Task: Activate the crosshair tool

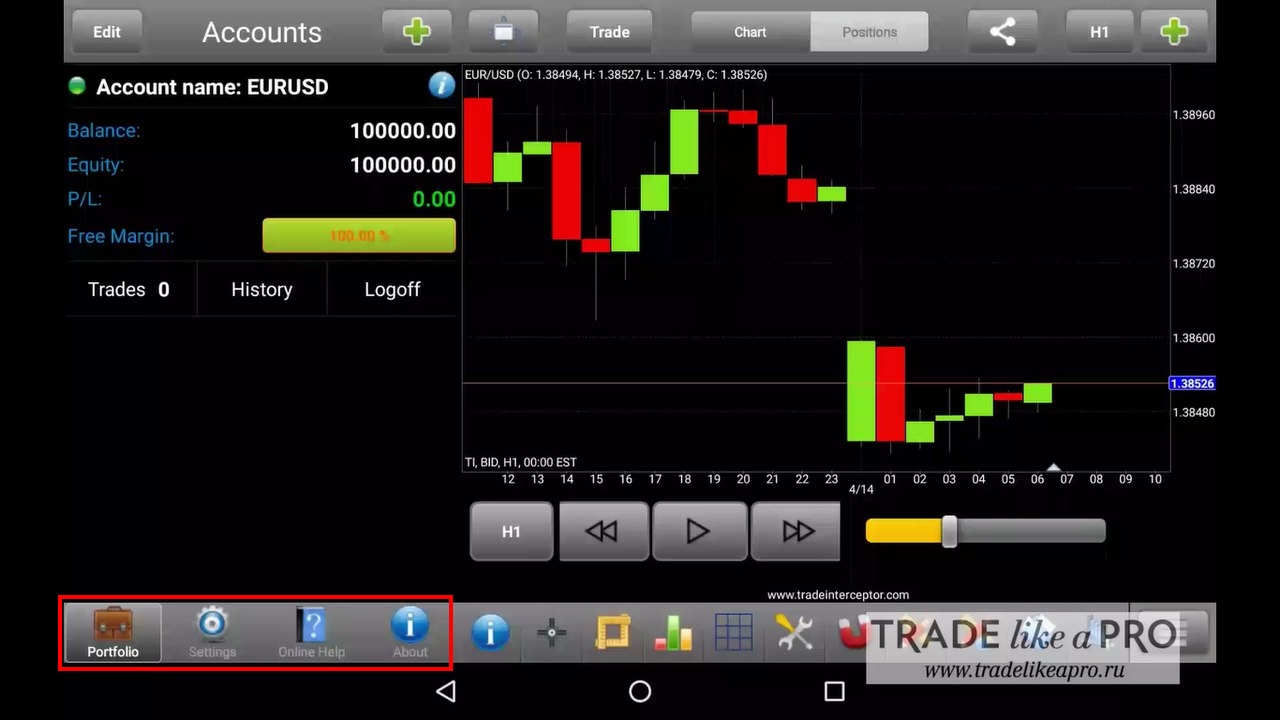Action: (552, 633)
